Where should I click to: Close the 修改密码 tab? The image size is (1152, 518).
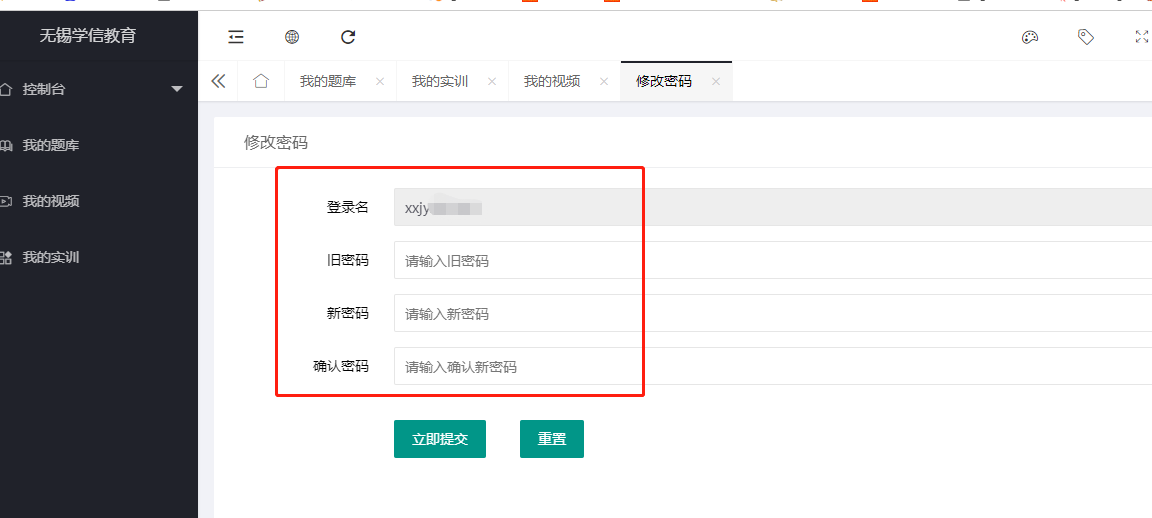[716, 82]
